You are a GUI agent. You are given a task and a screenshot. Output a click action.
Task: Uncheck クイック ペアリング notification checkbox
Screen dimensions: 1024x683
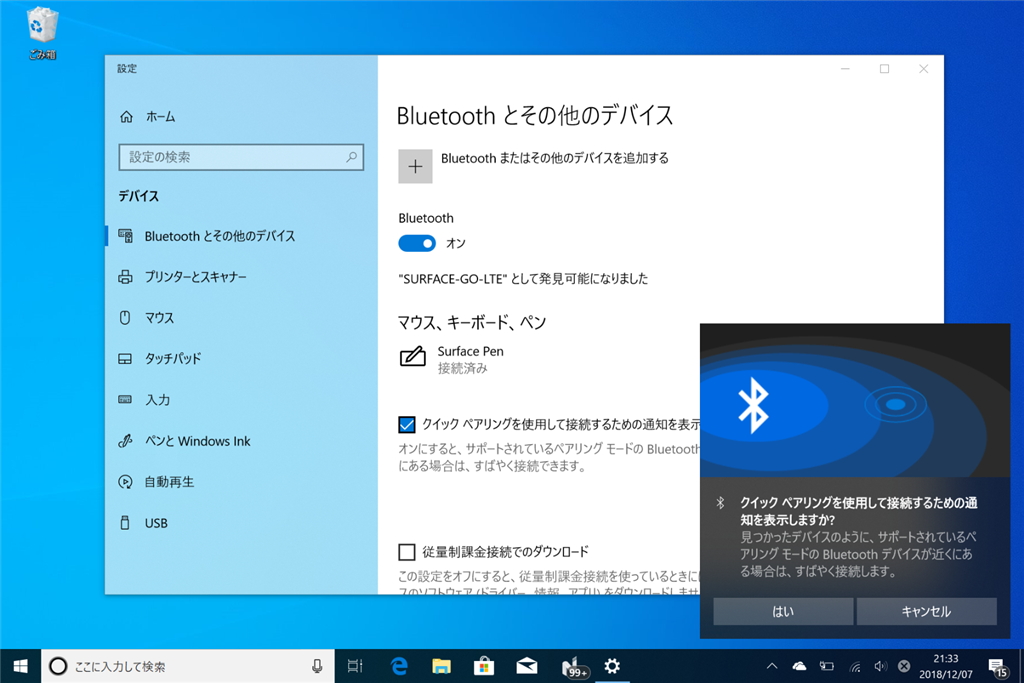[x=406, y=424]
